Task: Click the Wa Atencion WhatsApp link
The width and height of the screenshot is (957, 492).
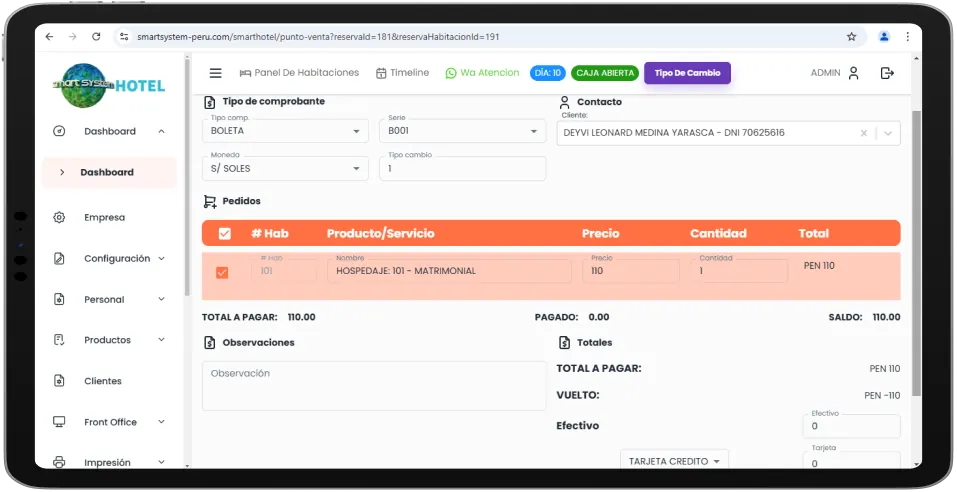Action: (x=482, y=73)
